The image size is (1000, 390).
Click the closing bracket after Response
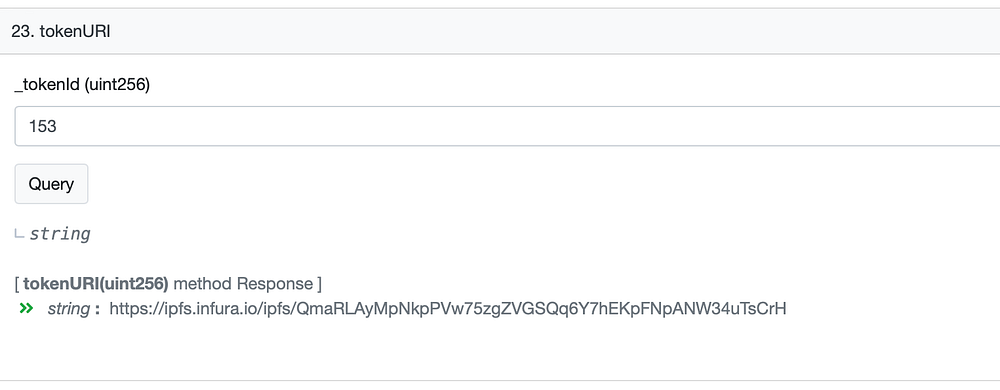click(x=319, y=284)
